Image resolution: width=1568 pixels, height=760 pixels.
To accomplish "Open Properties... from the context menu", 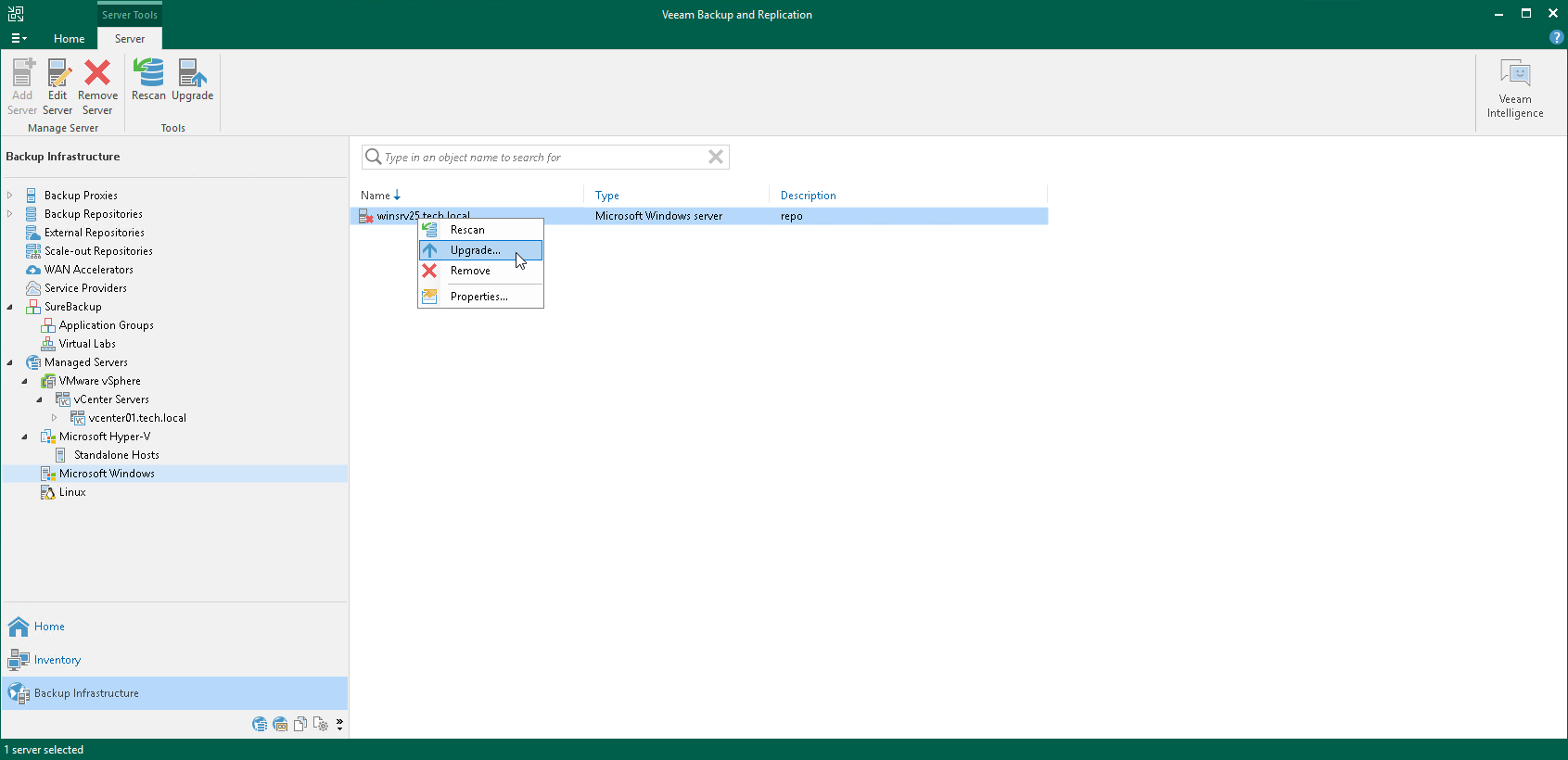I will [x=480, y=297].
